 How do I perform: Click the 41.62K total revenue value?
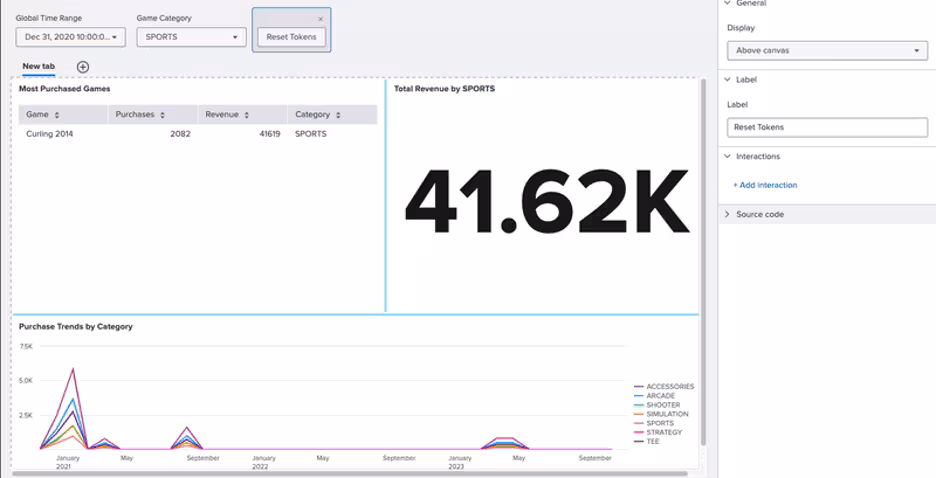[x=546, y=203]
